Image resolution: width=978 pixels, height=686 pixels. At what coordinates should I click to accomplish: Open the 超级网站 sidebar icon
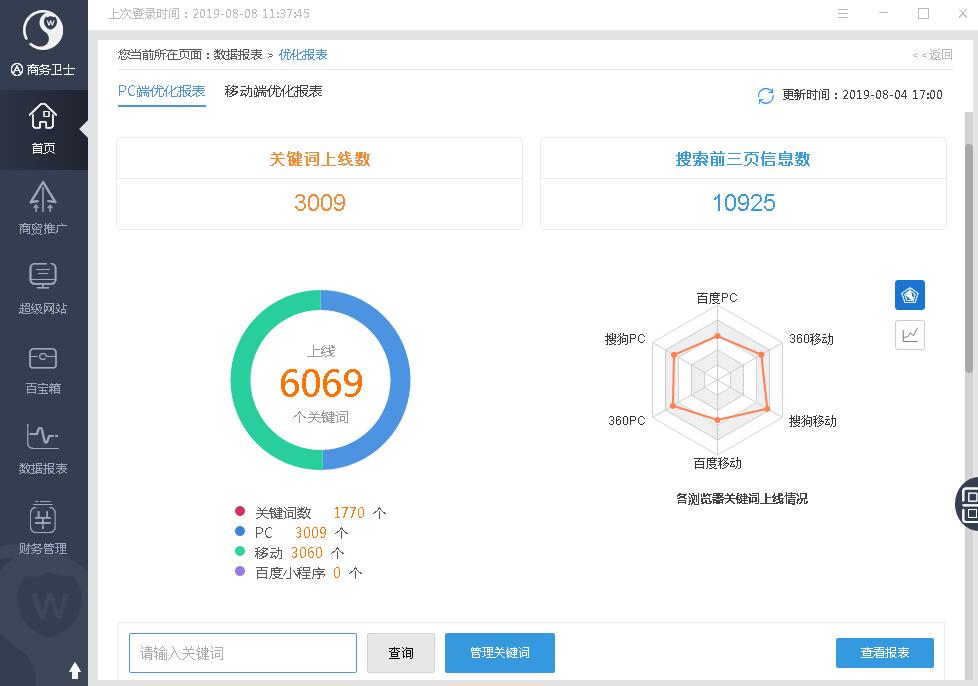tap(43, 278)
